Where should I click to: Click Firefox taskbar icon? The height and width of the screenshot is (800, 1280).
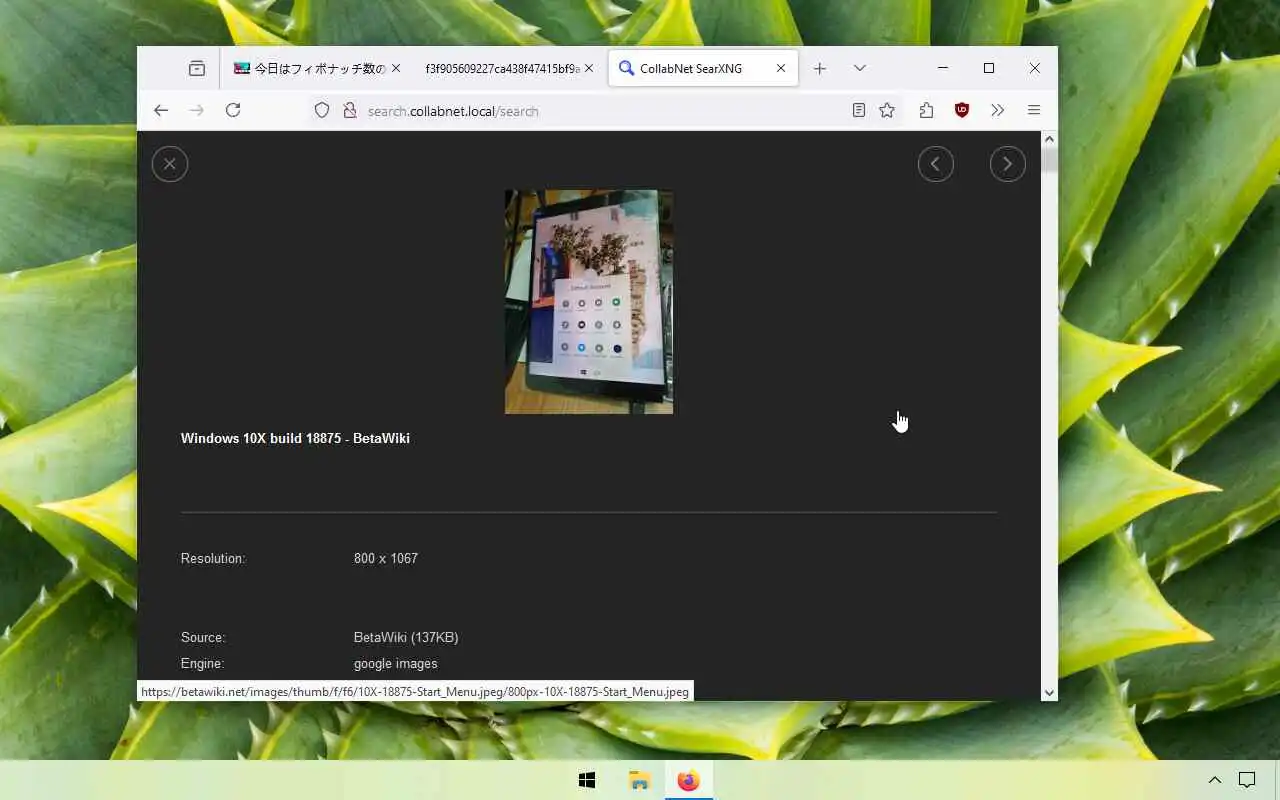[x=689, y=781]
